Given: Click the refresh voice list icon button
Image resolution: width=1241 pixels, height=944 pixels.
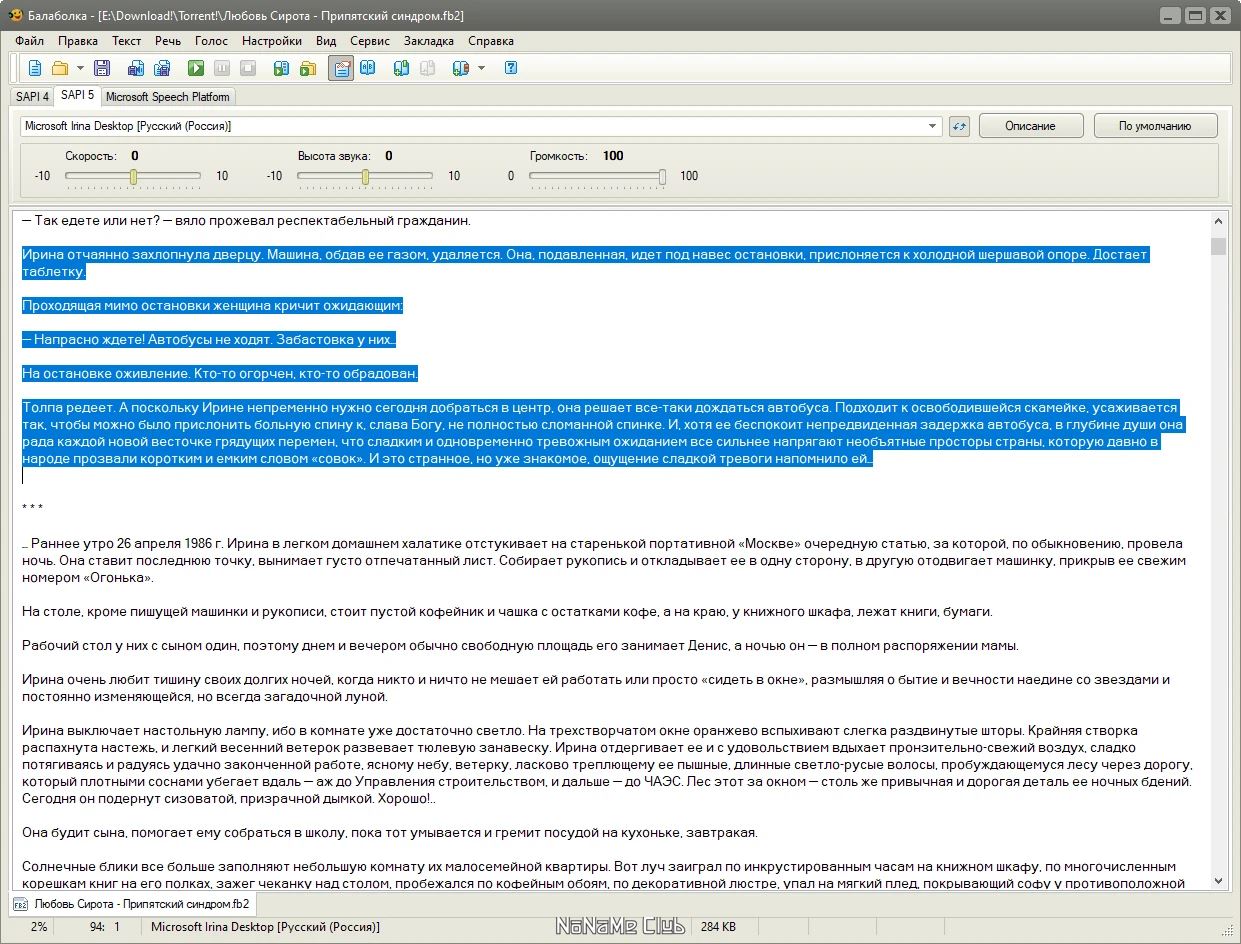Looking at the screenshot, I should coord(960,126).
